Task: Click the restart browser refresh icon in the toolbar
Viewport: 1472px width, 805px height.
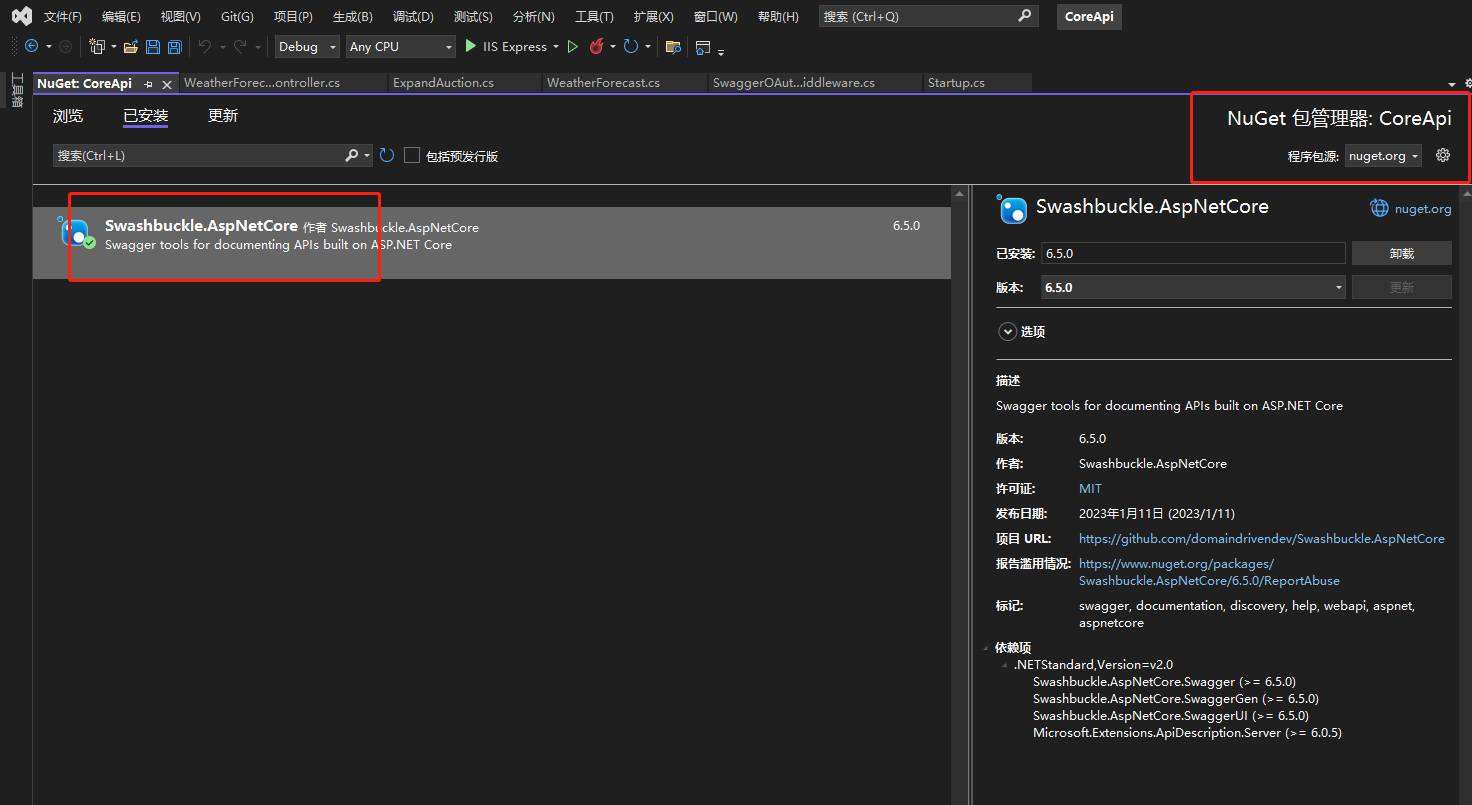Action: coord(631,46)
